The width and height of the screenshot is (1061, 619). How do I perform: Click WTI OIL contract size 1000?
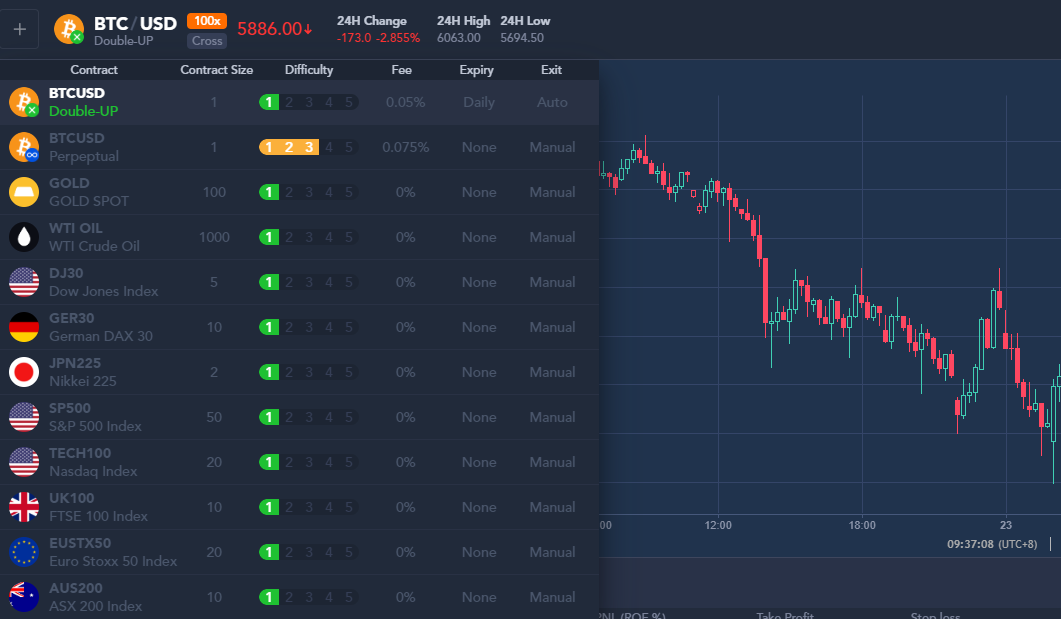coord(214,237)
